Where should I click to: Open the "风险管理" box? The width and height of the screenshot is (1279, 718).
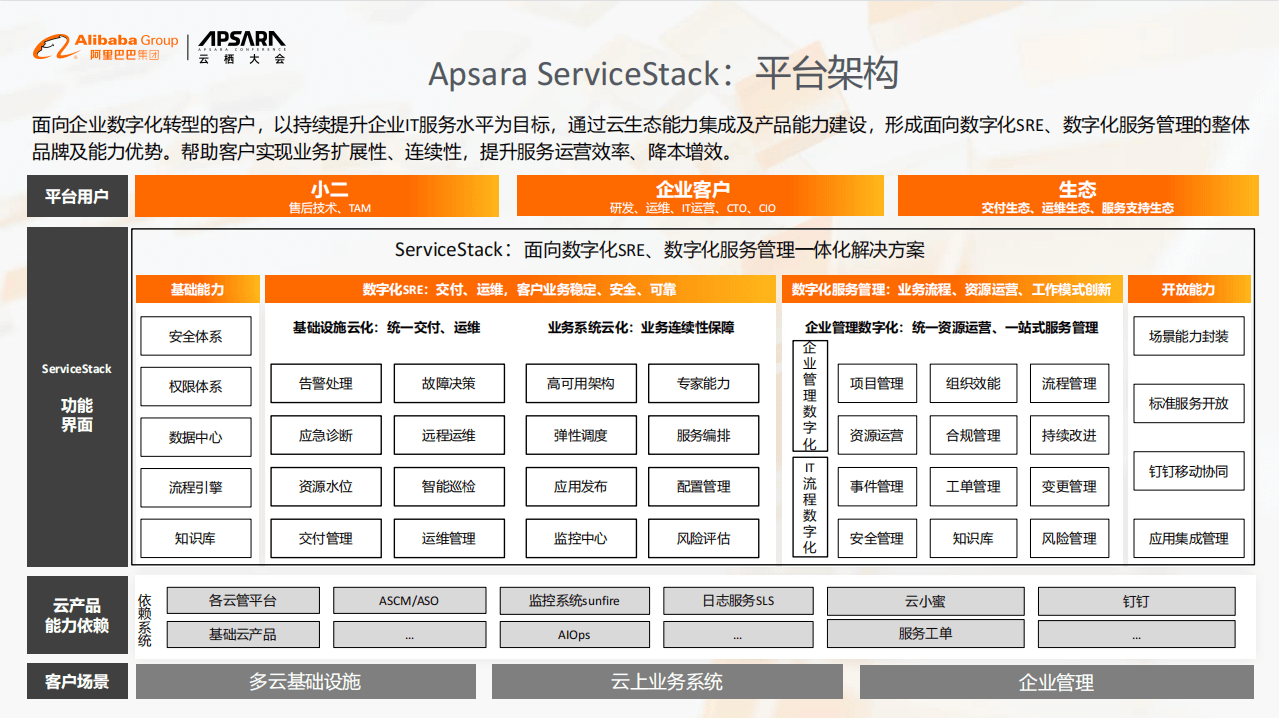point(1069,538)
